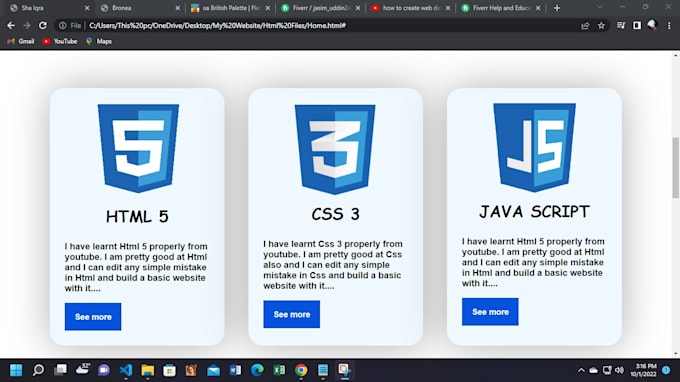Close the how to create web tab
This screenshot has height=382, width=680.
448,8
